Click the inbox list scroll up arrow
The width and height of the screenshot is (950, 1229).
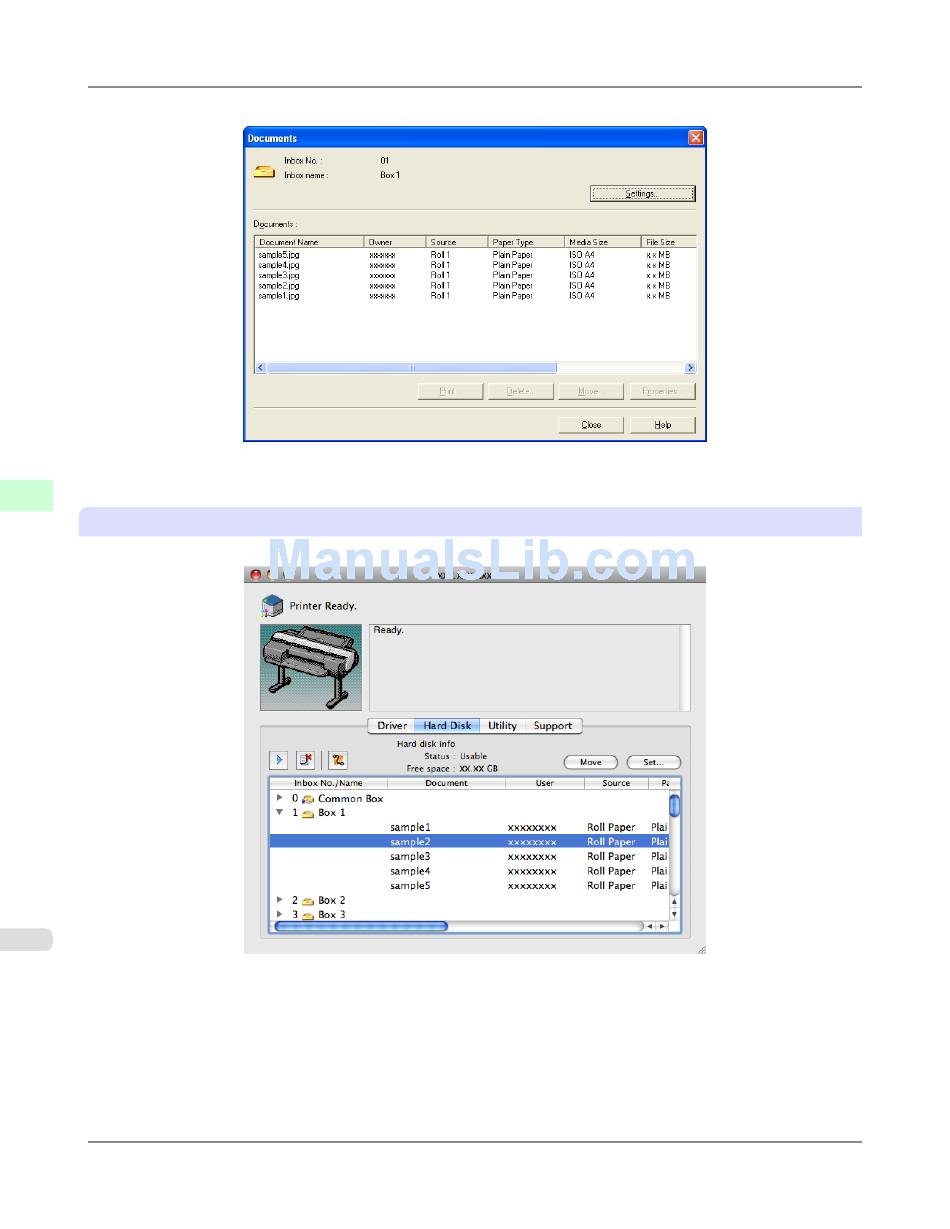(x=675, y=901)
